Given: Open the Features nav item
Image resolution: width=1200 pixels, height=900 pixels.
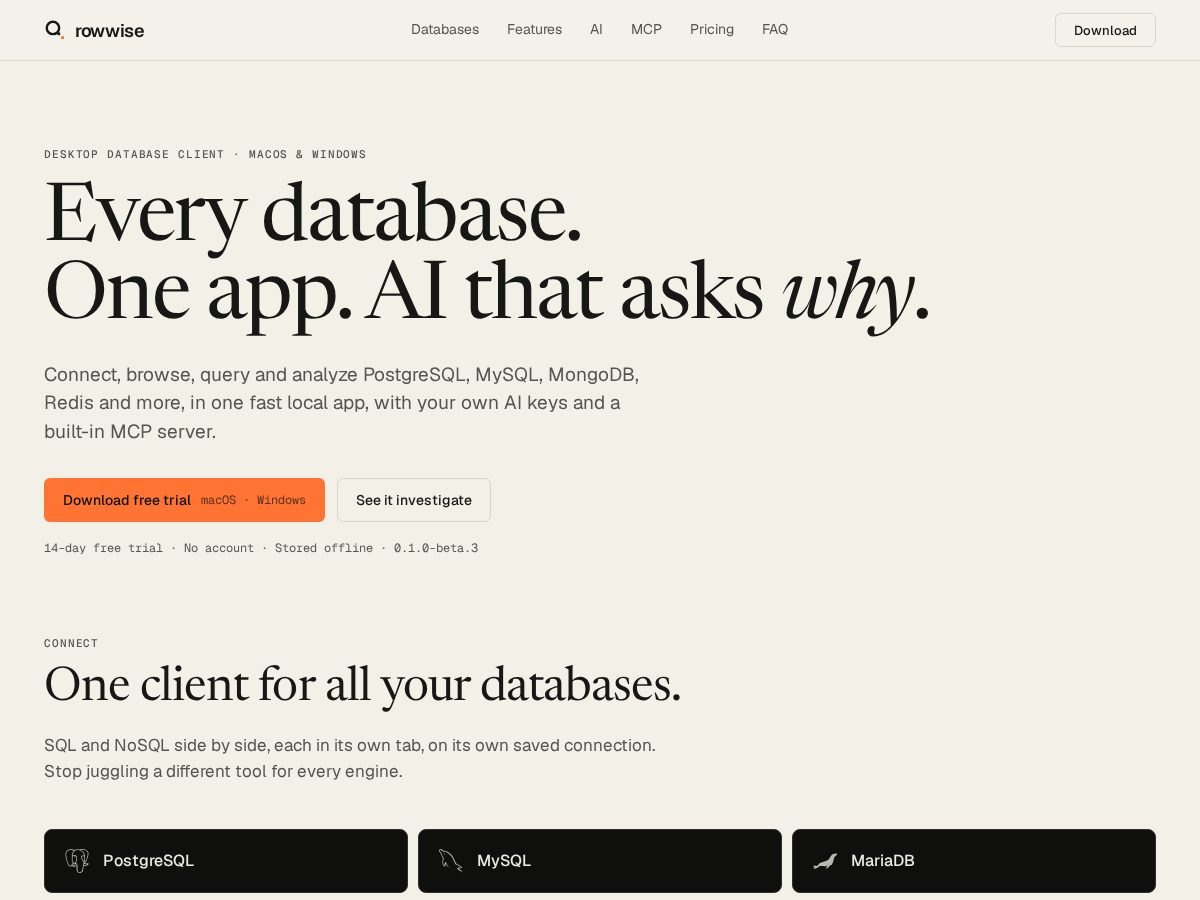Looking at the screenshot, I should click(534, 29).
